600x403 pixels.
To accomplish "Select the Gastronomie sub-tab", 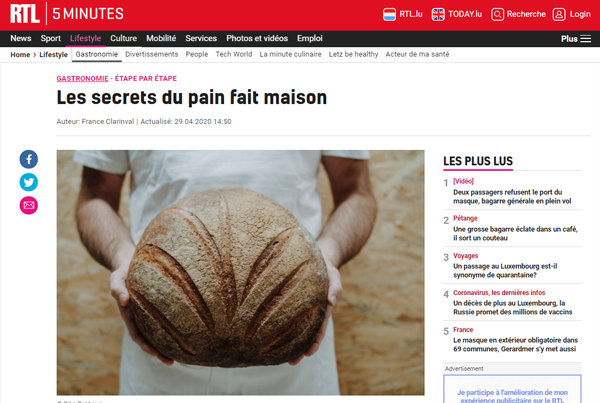I will pos(97,54).
